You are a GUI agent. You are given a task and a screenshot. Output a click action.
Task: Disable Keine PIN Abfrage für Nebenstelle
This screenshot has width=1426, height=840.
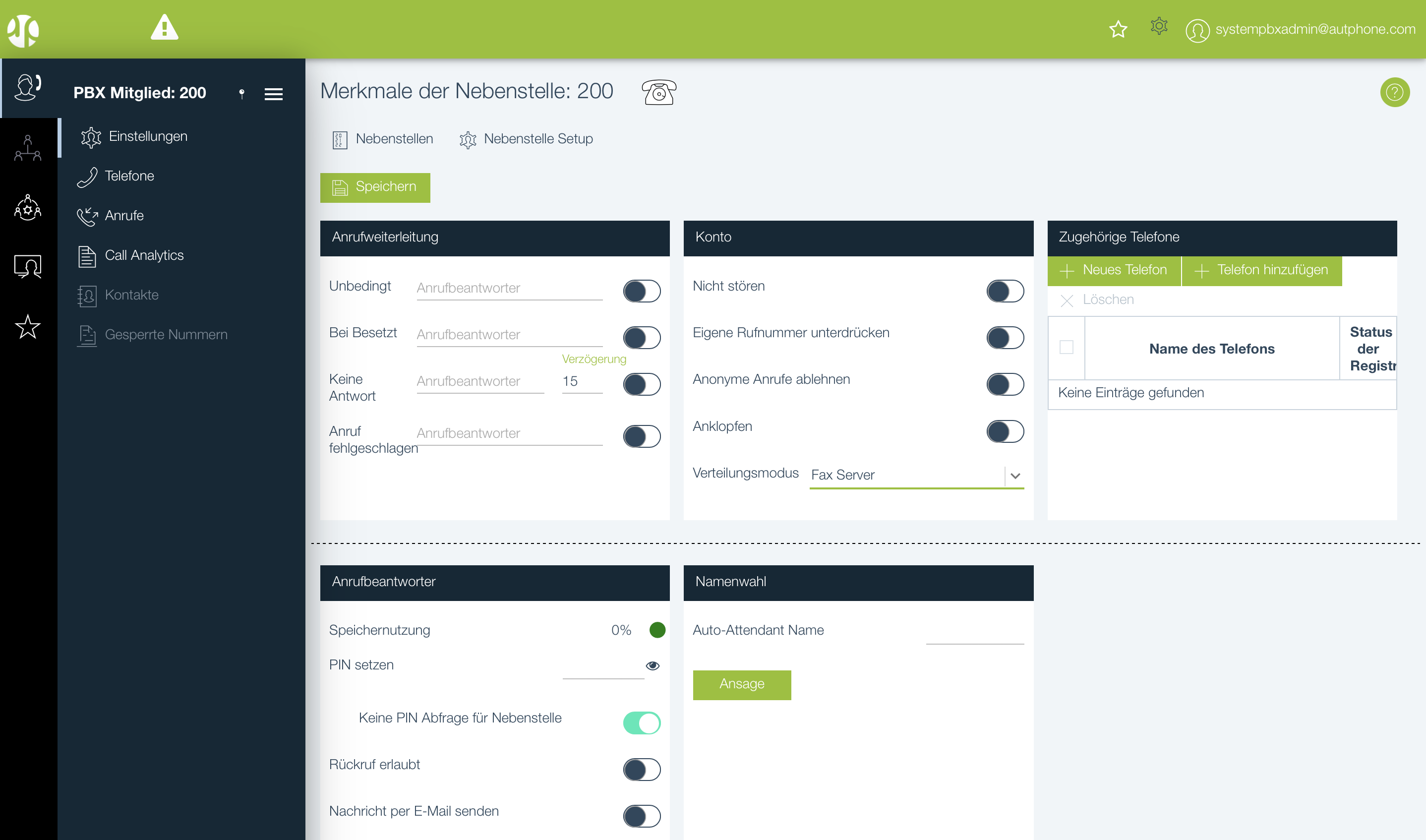pyautogui.click(x=641, y=723)
